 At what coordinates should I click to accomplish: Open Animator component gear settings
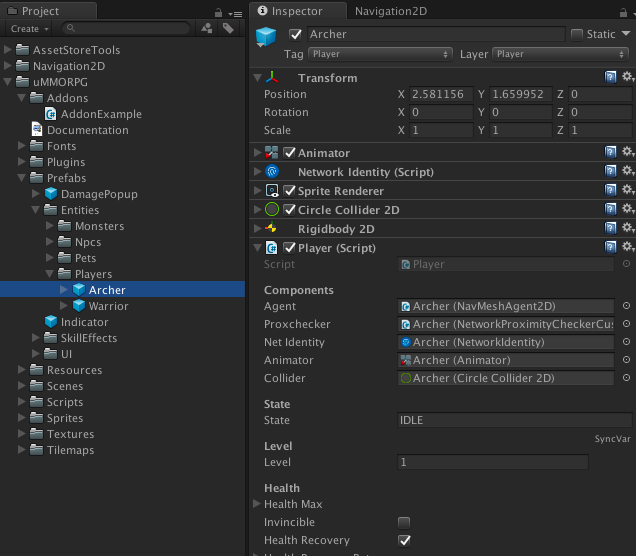point(628,152)
